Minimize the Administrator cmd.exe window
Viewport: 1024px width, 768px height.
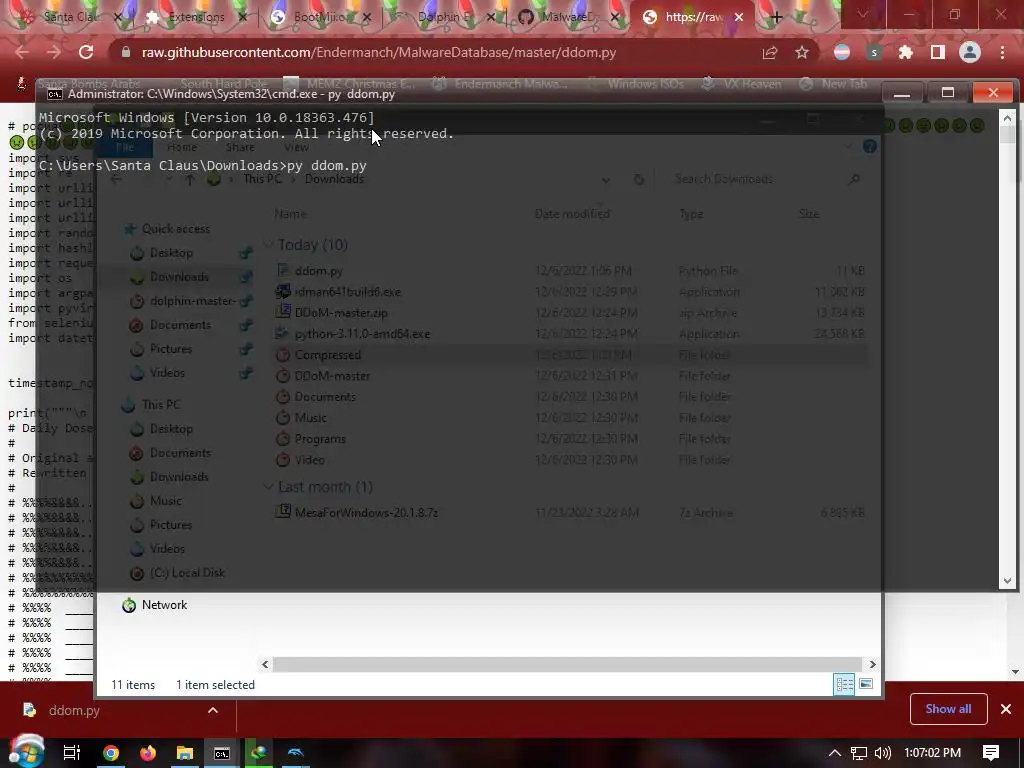click(x=902, y=93)
